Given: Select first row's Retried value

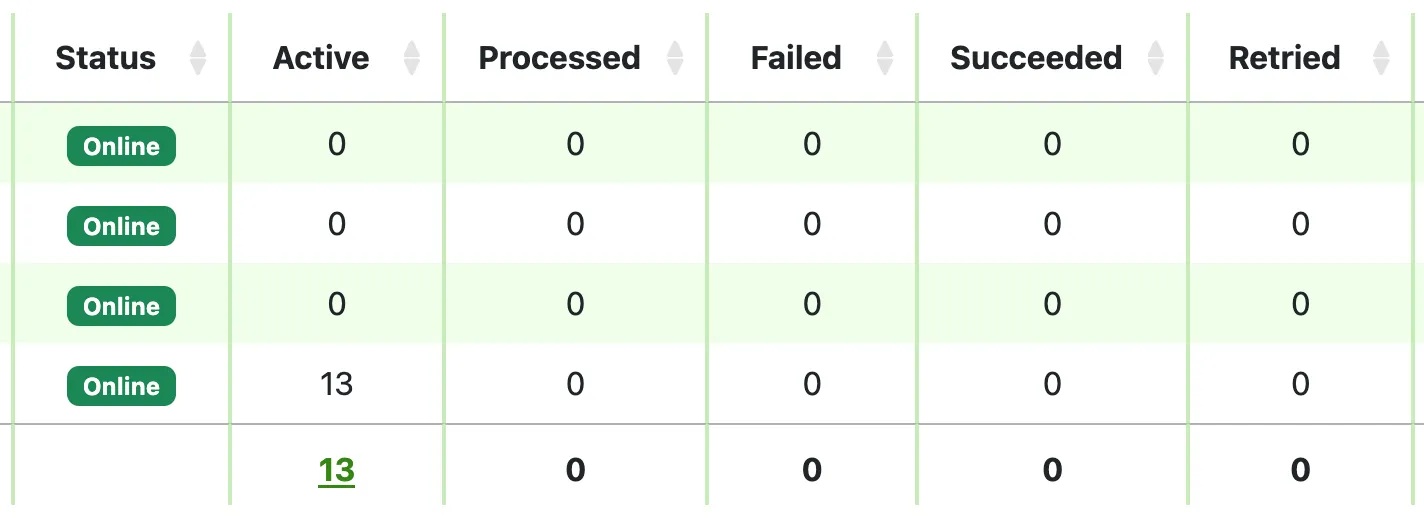Looking at the screenshot, I should coord(1300,145).
